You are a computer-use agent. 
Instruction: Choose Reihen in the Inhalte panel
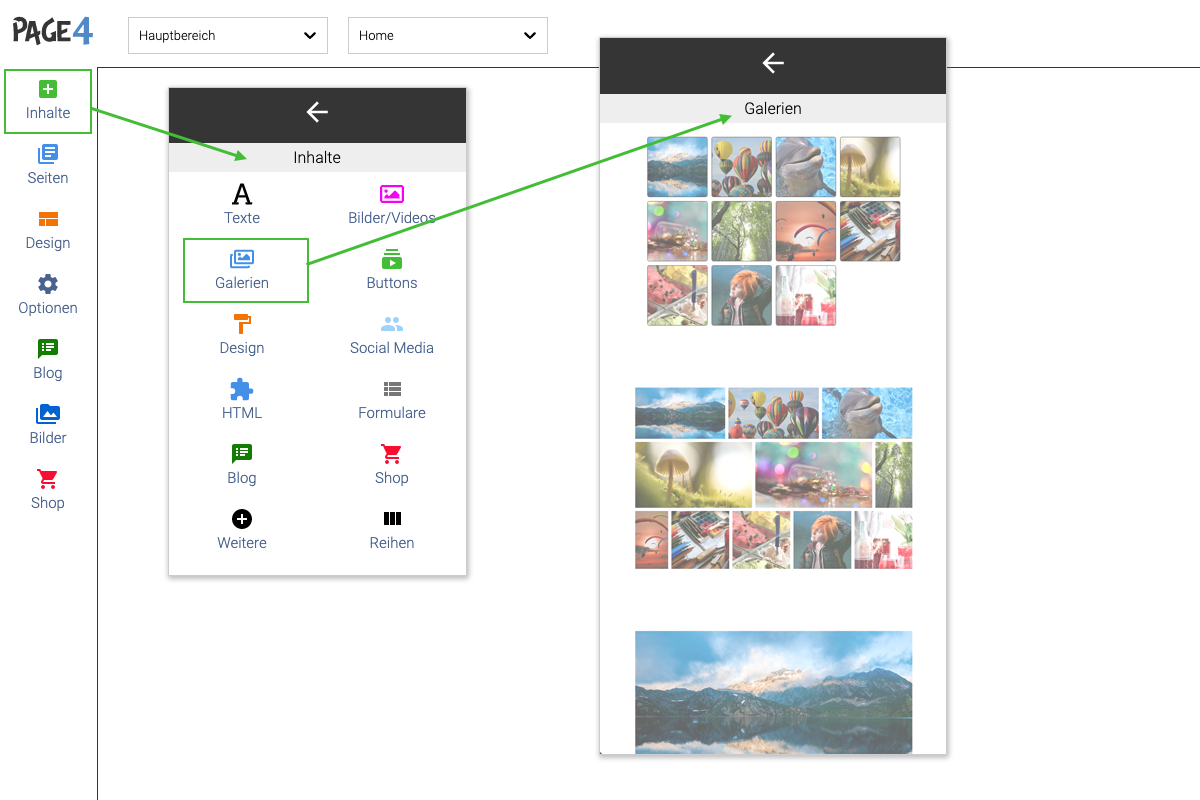coord(392,530)
